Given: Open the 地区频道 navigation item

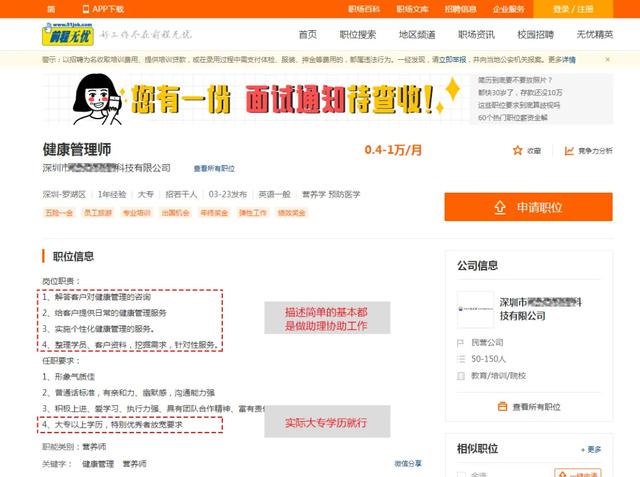Looking at the screenshot, I should click(x=417, y=35).
